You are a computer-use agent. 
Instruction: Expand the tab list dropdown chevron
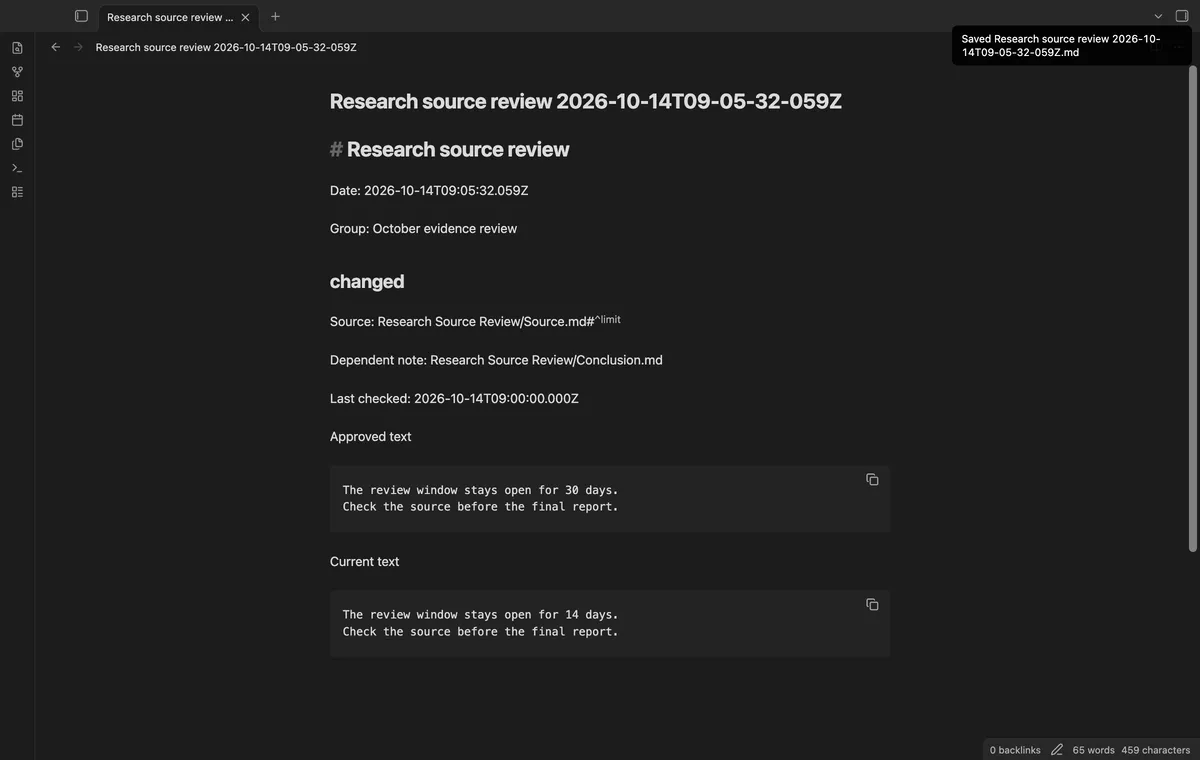pyautogui.click(x=1158, y=16)
